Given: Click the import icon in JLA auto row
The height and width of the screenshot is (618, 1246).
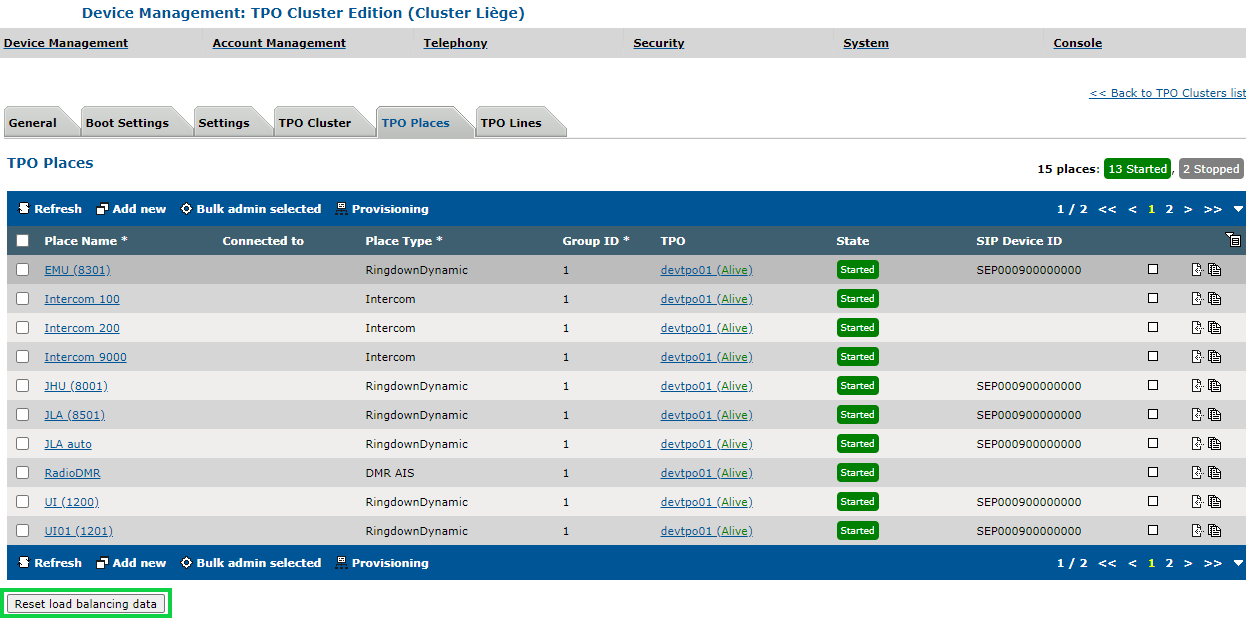Looking at the screenshot, I should pyautogui.click(x=1197, y=444).
